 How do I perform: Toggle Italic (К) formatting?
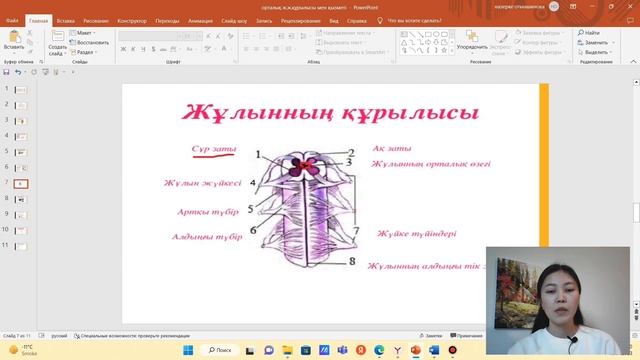pos(133,49)
